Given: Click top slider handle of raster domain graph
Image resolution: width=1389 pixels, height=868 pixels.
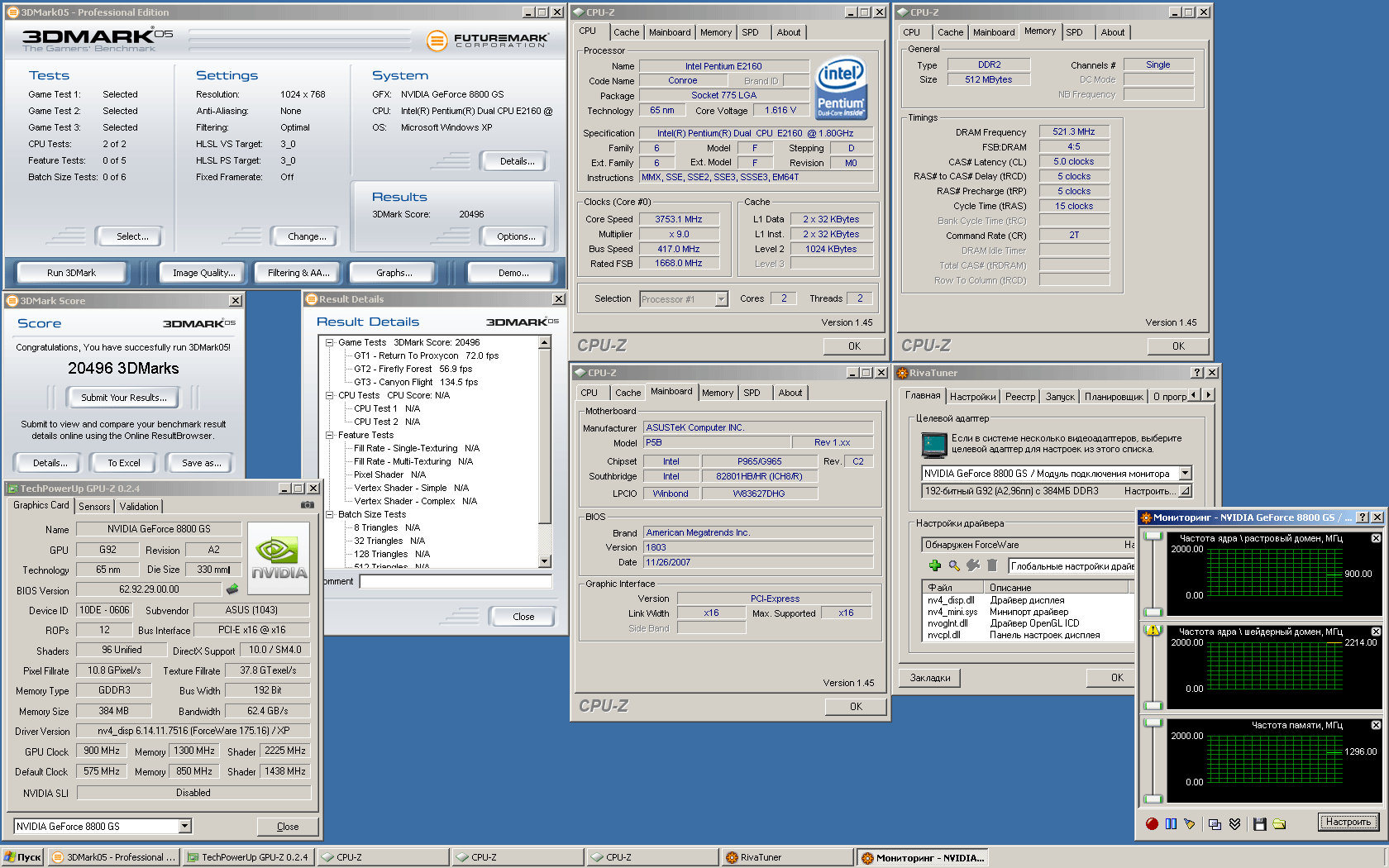Looking at the screenshot, I should click(x=1153, y=537).
